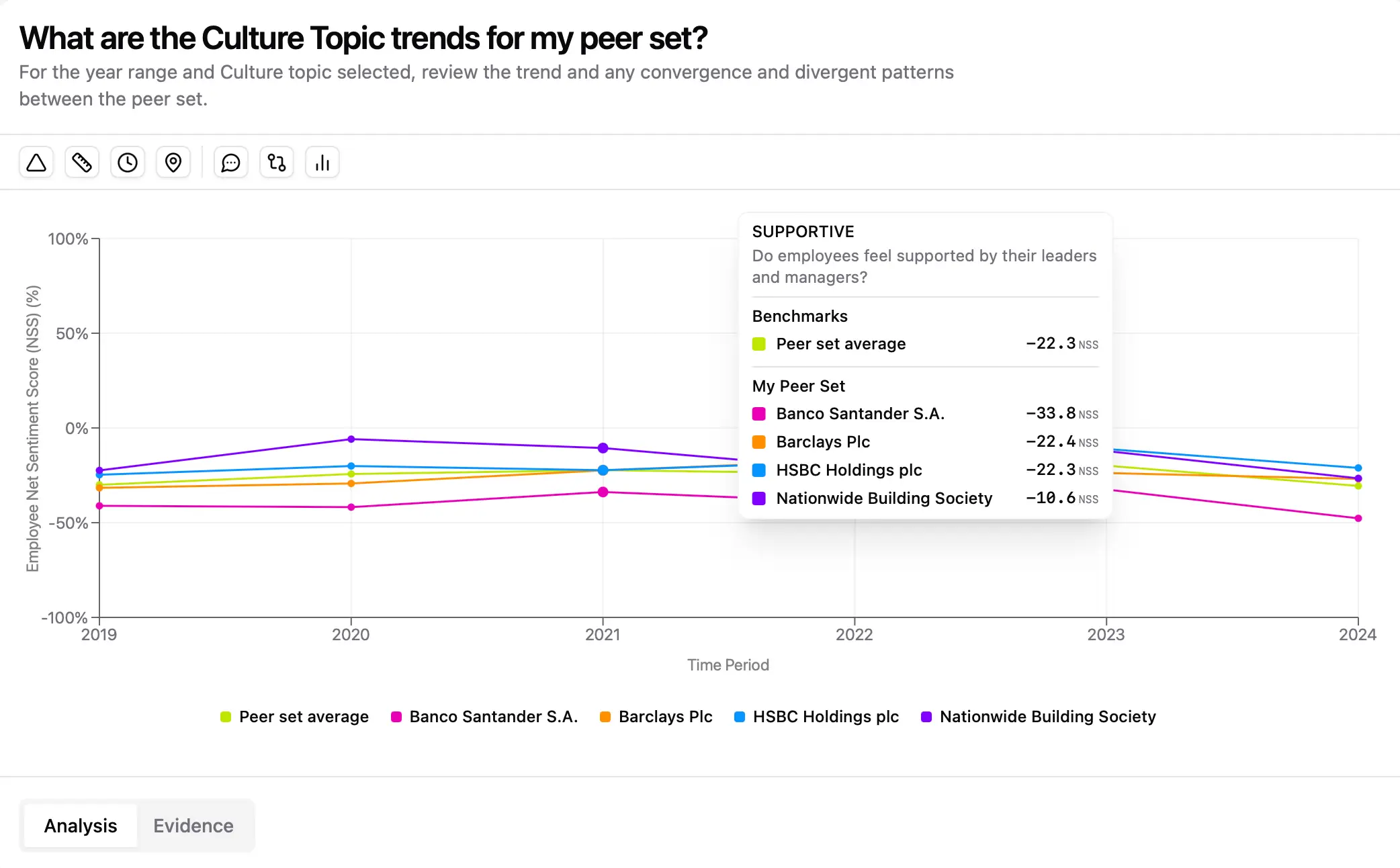Toggle Peer set average in chart legend
This screenshot has height=868, width=1400.
tap(294, 717)
